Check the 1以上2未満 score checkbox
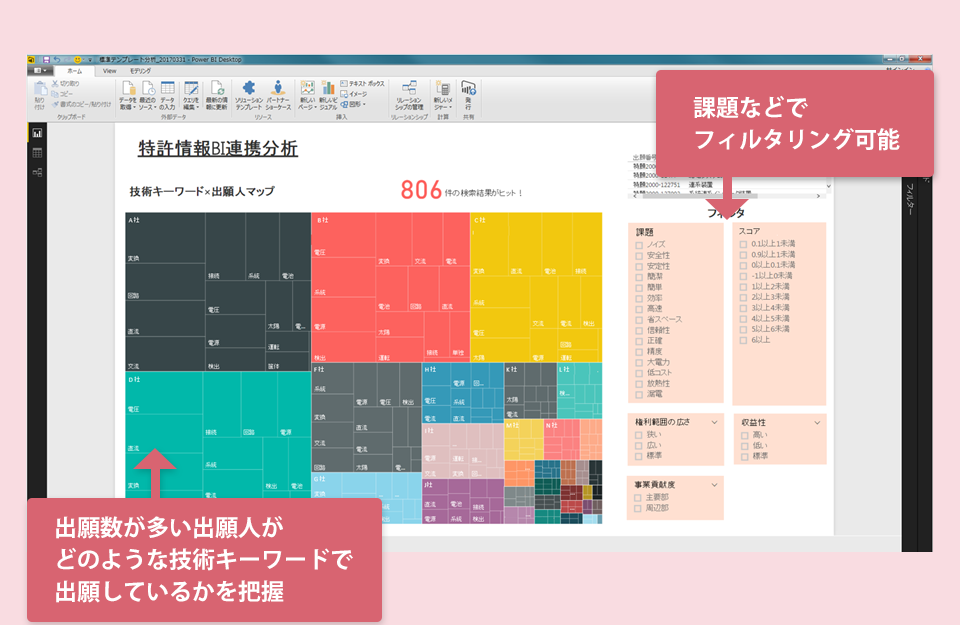The width and height of the screenshot is (960, 625). [x=743, y=286]
